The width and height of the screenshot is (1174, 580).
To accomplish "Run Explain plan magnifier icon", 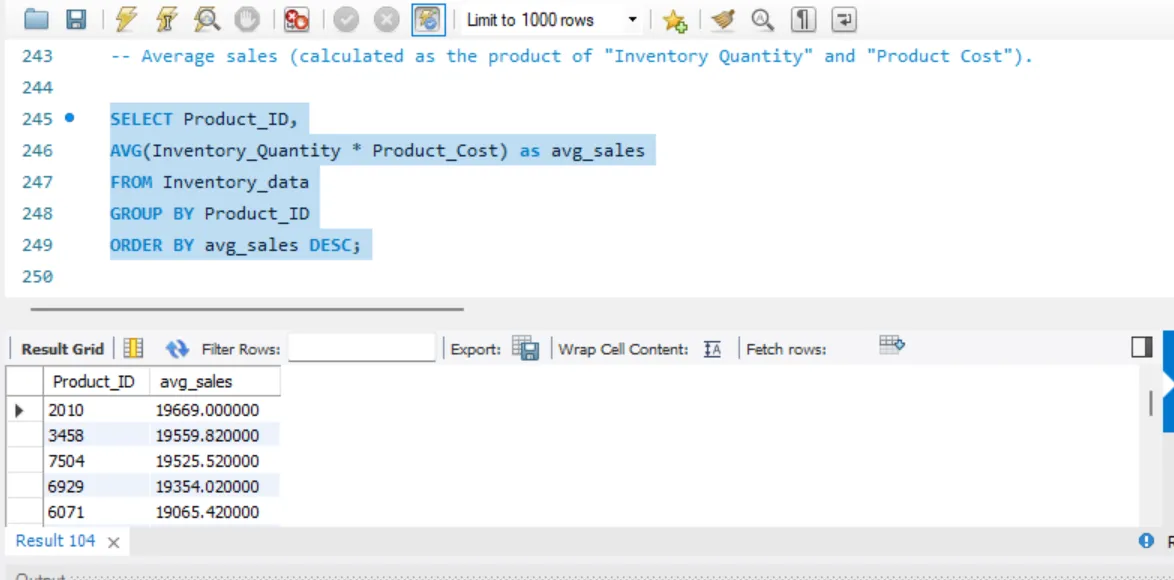I will coord(206,19).
